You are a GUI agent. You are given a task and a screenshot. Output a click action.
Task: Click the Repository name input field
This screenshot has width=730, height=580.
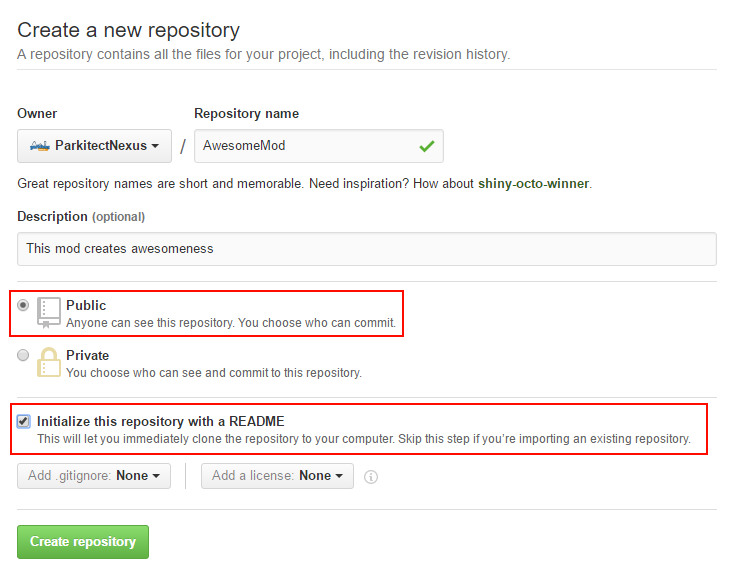(318, 146)
